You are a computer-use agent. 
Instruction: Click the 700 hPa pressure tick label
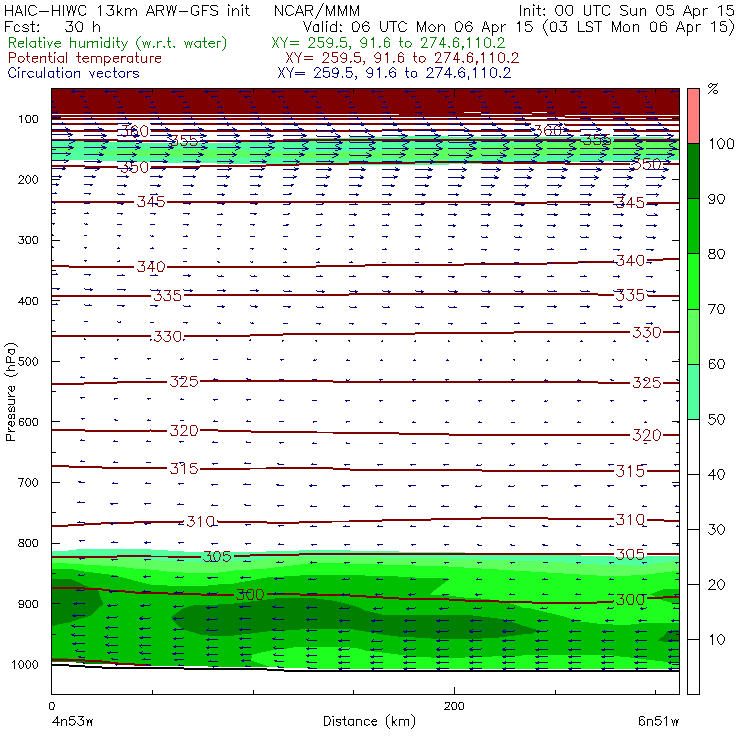coord(28,482)
